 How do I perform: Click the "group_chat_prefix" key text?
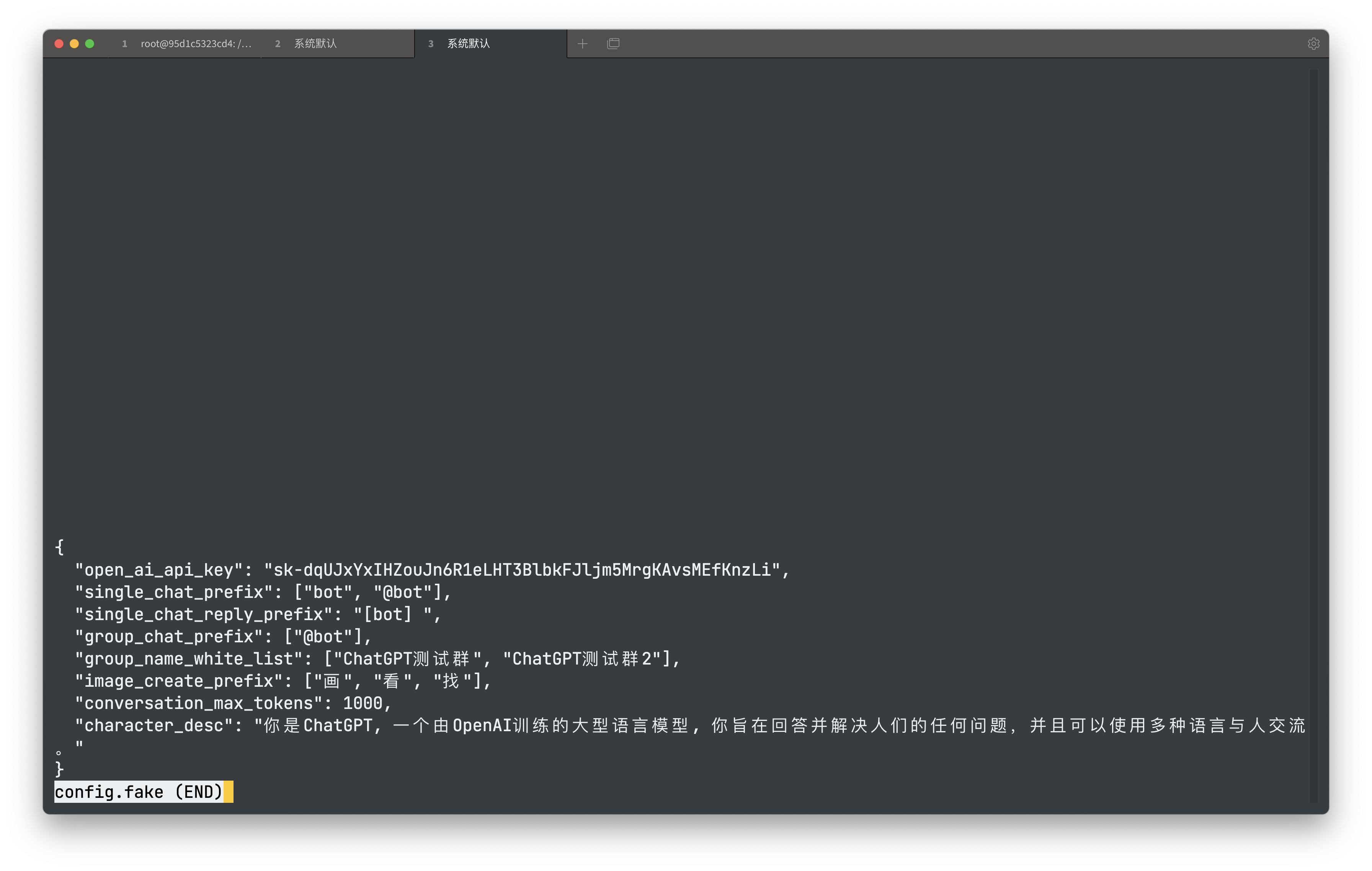pyautogui.click(x=169, y=637)
